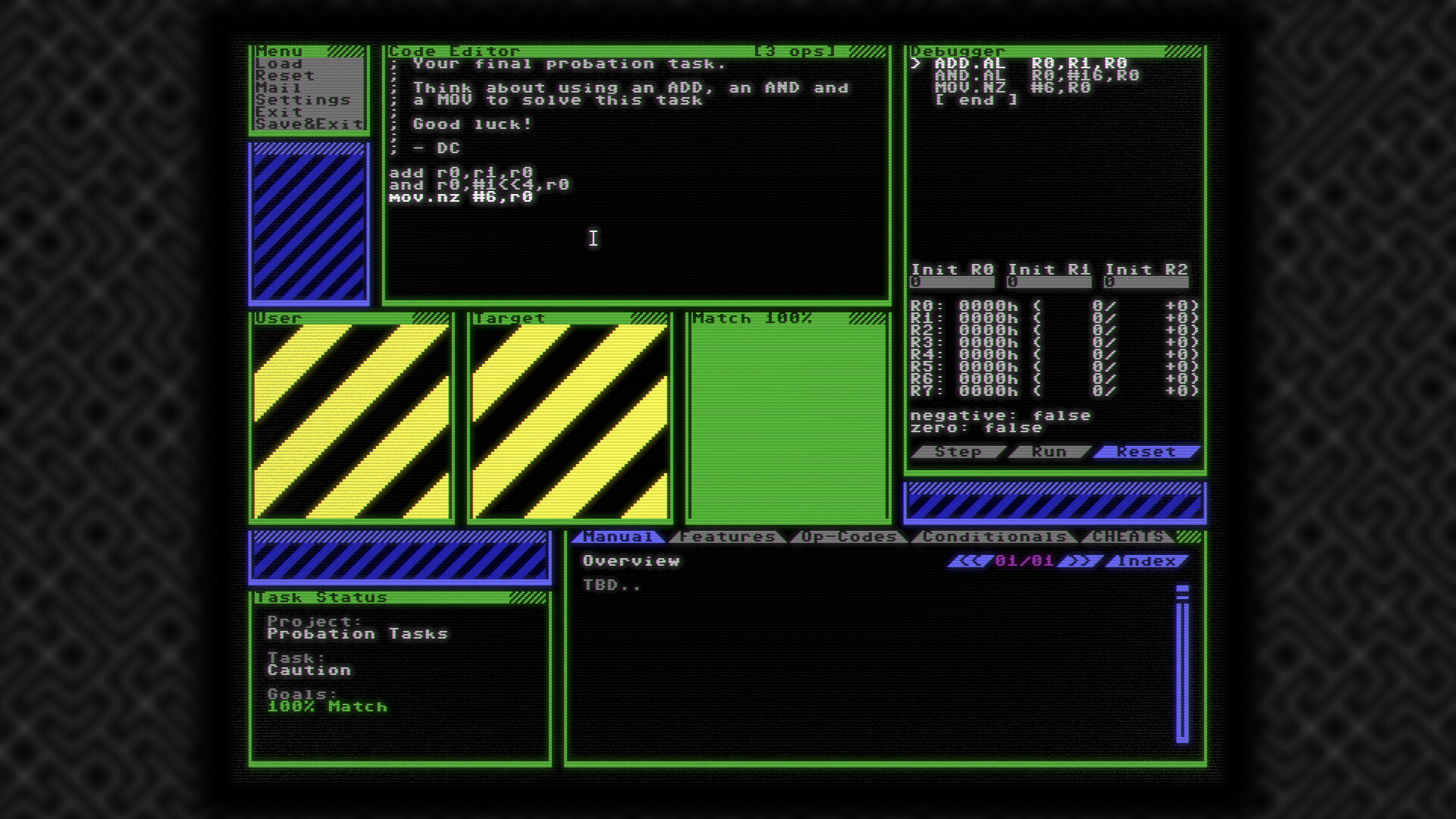The height and width of the screenshot is (819, 1456).
Task: Go to next manual page arrow
Action: [x=1080, y=561]
